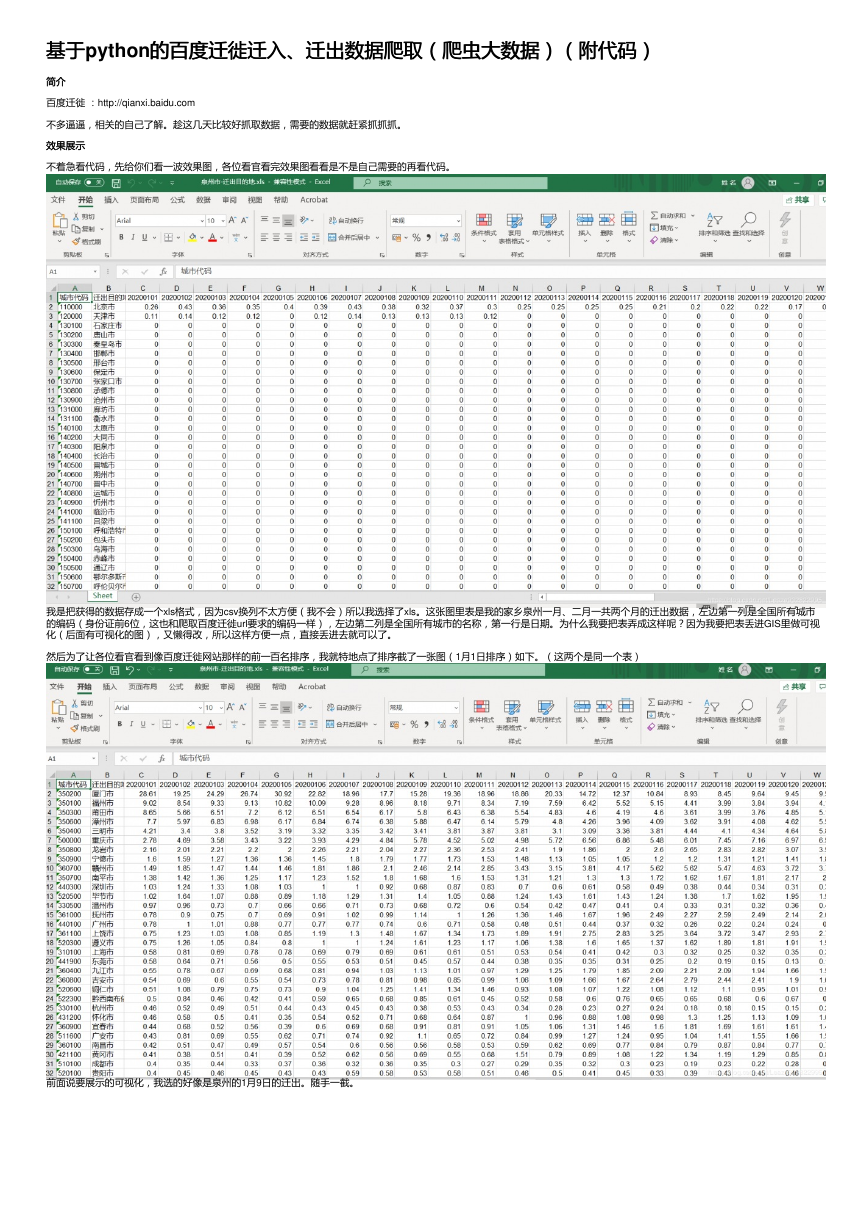Apply red font color in first Excel ribbon
The image size is (868, 1228).
(213, 237)
